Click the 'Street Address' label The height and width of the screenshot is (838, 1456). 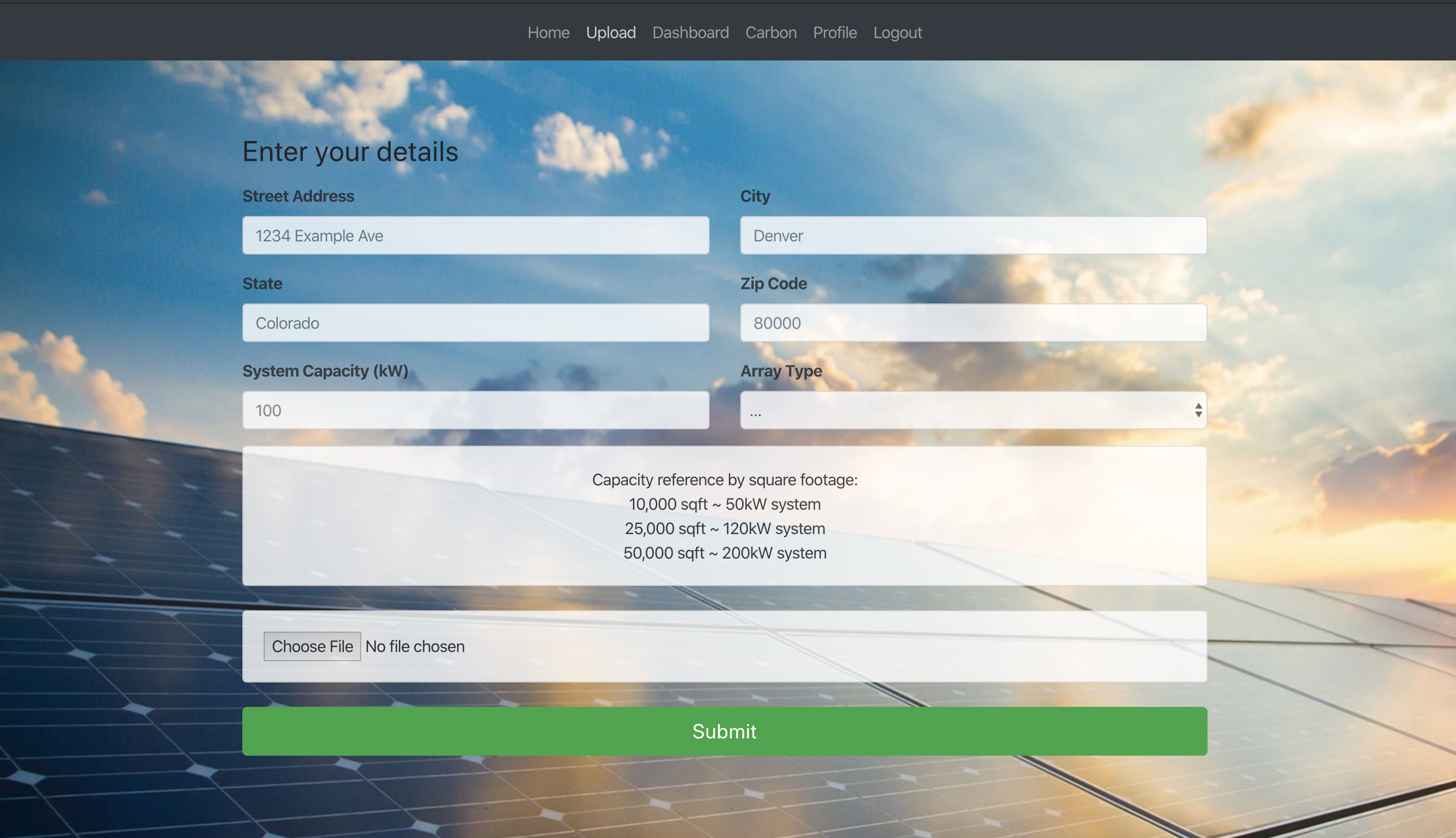tap(298, 196)
